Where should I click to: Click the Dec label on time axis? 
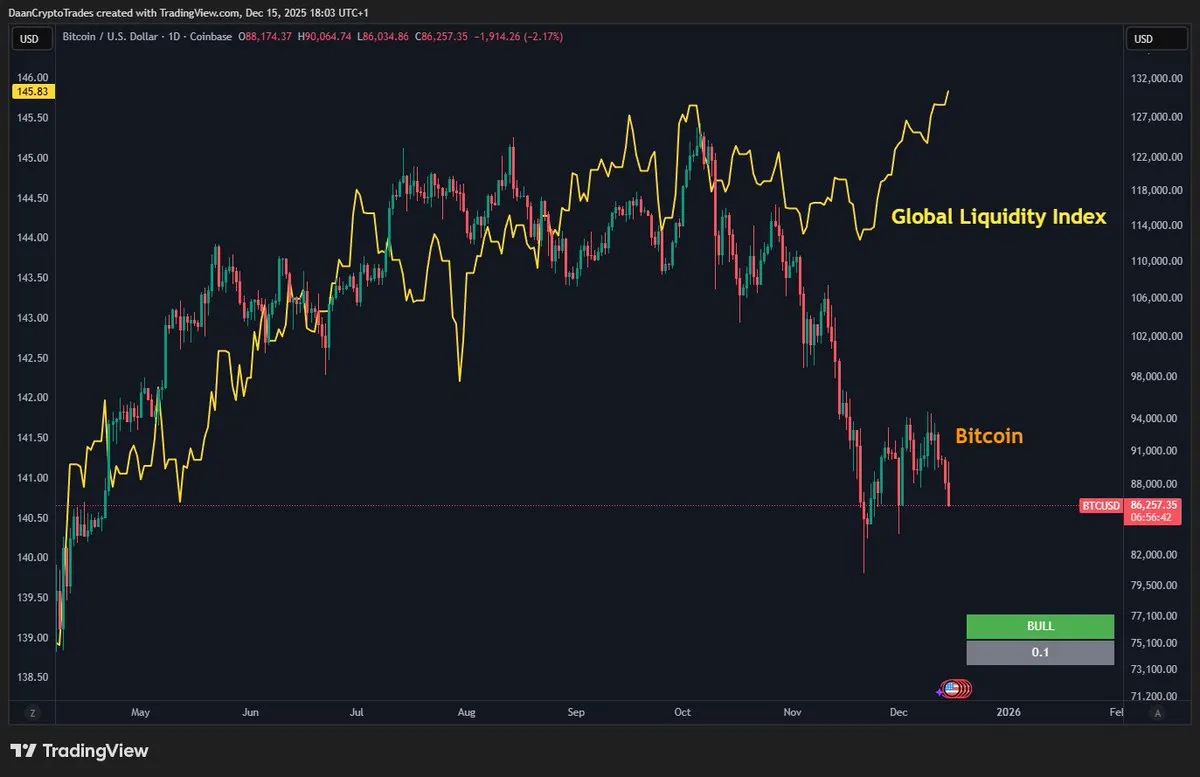pos(898,713)
